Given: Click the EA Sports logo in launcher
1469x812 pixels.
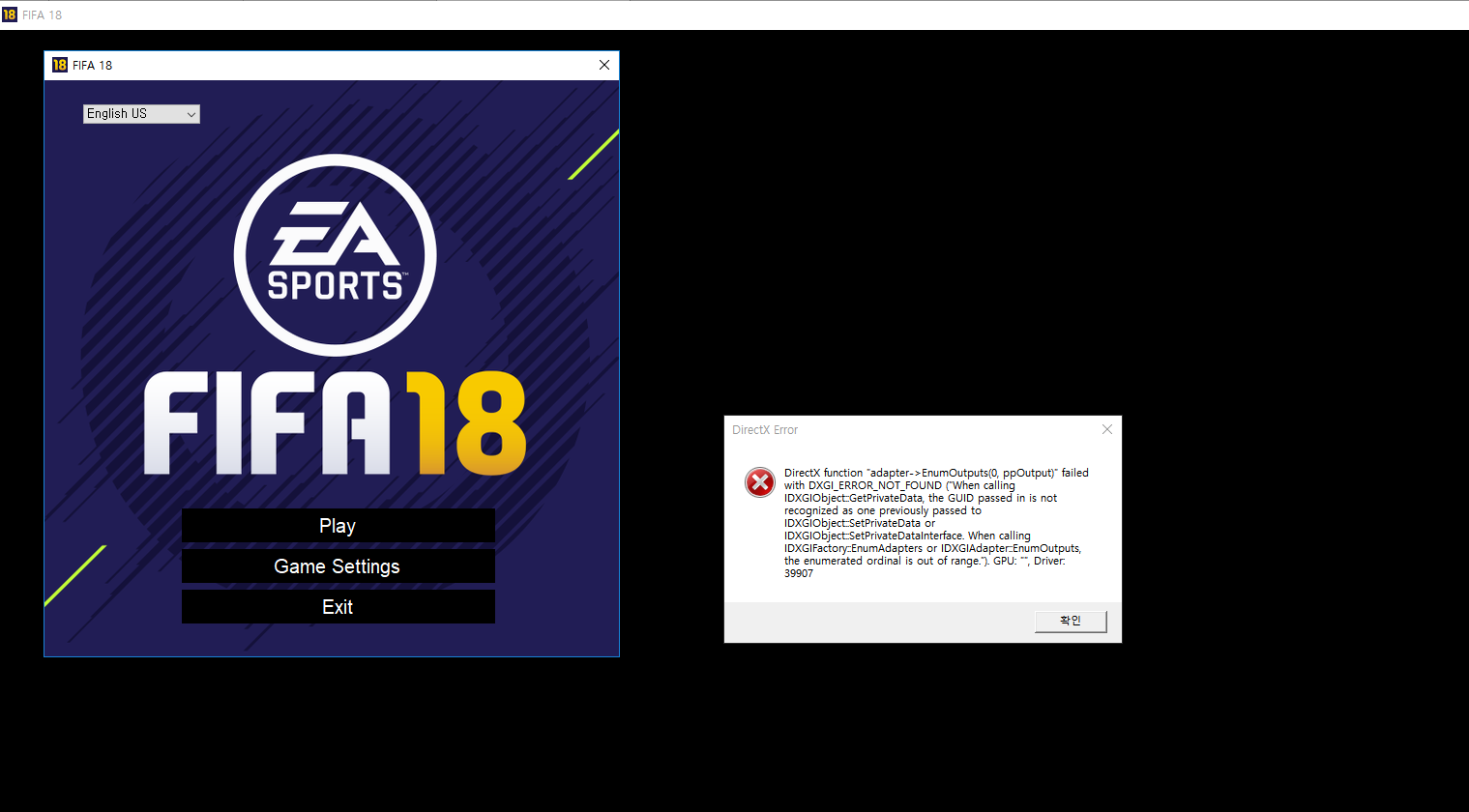Looking at the screenshot, I should 336,255.
